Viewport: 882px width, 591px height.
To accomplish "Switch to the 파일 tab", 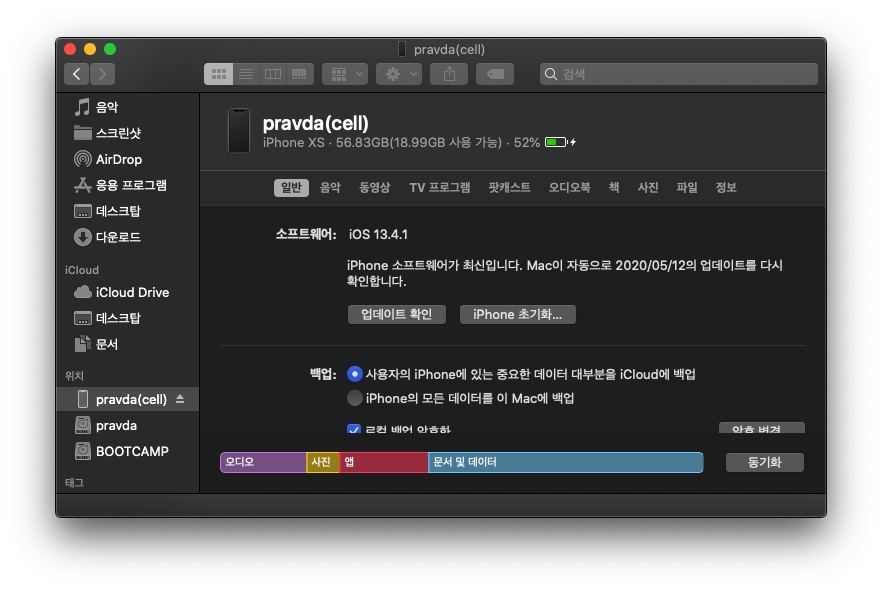I will click(x=687, y=187).
